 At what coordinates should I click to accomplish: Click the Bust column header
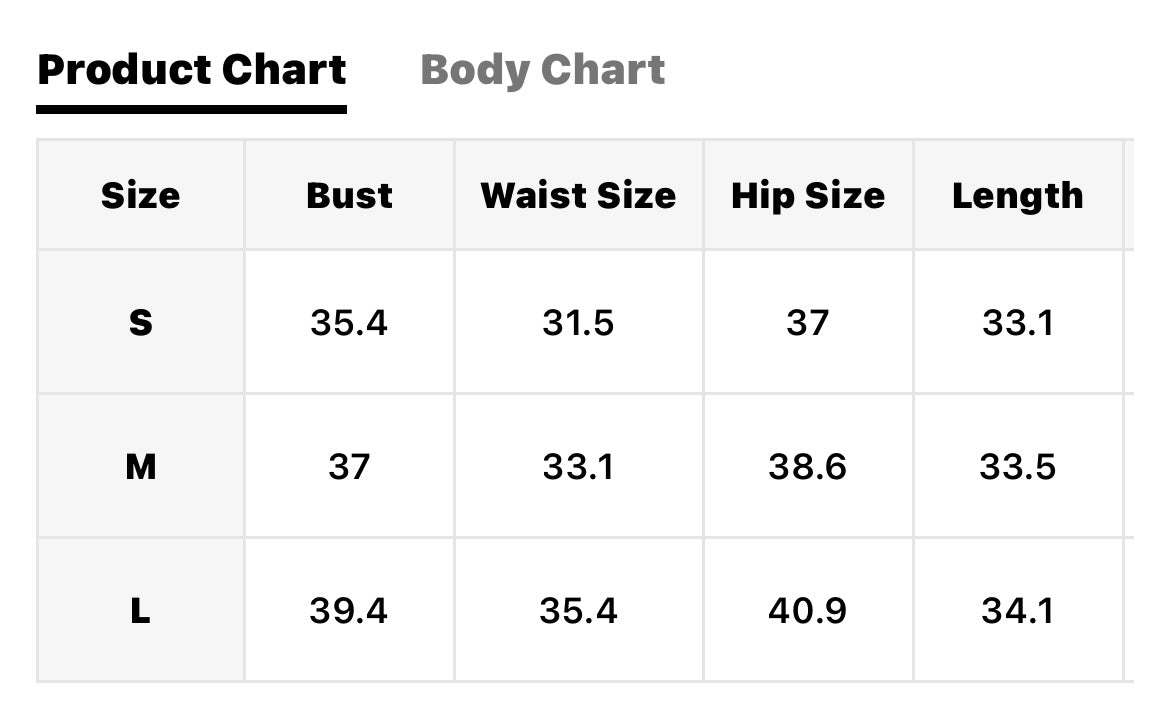pyautogui.click(x=349, y=196)
